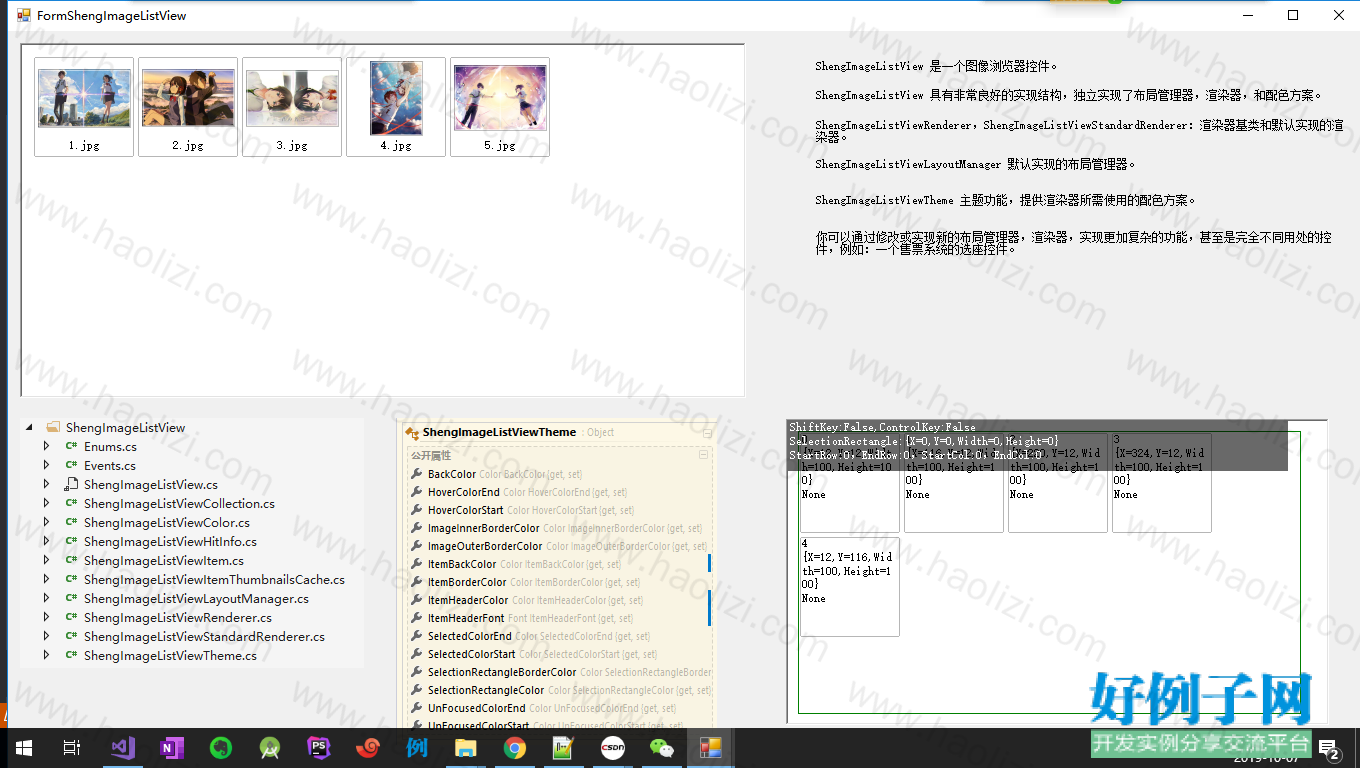
Task: Expand ShengImageListViewCollection.cs node arrow
Action: pos(46,503)
